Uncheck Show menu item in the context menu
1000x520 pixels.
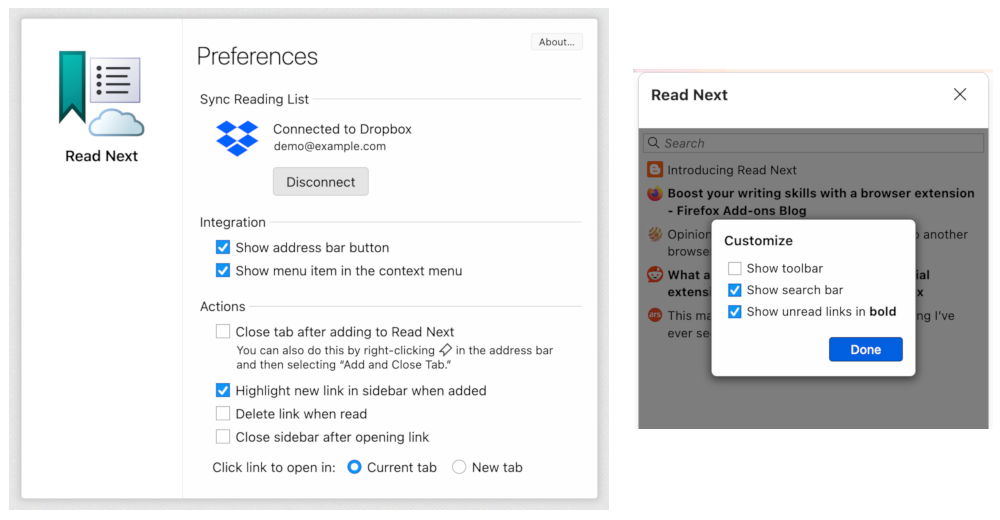click(223, 270)
